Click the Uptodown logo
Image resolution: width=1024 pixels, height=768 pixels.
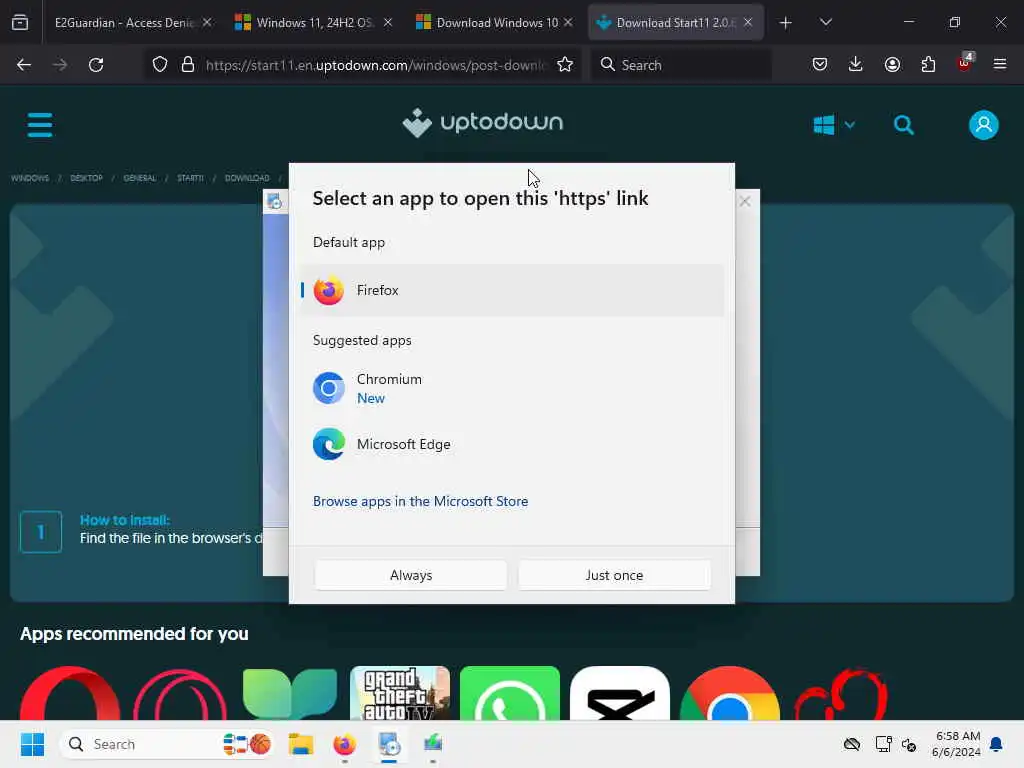[x=483, y=123]
